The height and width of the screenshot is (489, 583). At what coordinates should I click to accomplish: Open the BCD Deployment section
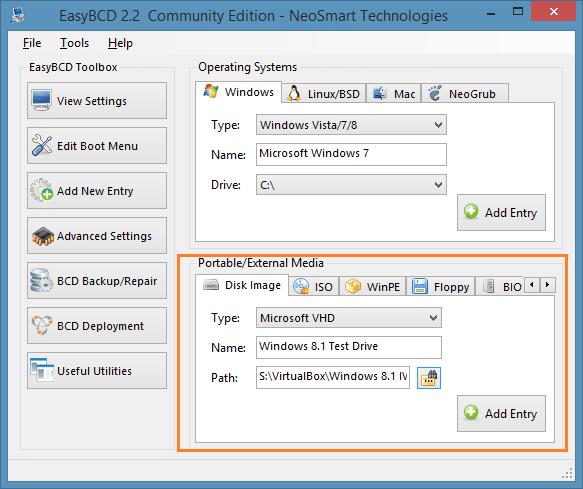point(97,326)
